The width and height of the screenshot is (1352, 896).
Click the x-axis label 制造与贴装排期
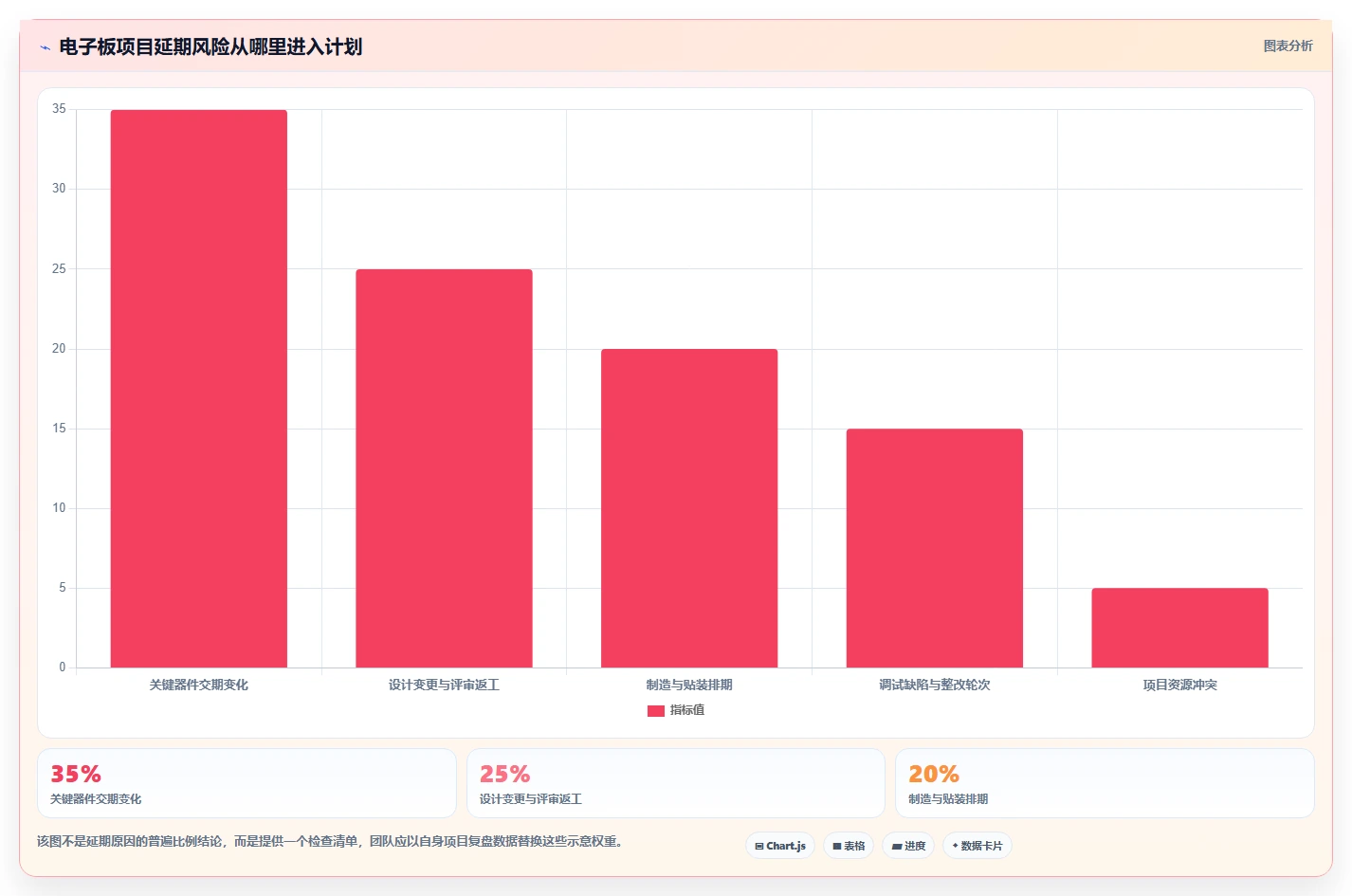[x=689, y=685]
